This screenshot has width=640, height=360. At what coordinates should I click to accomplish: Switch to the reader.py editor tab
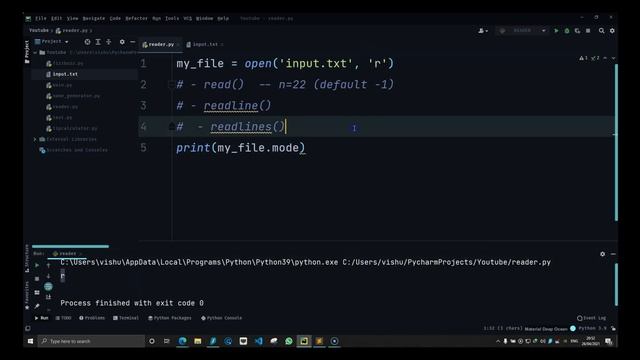click(159, 44)
